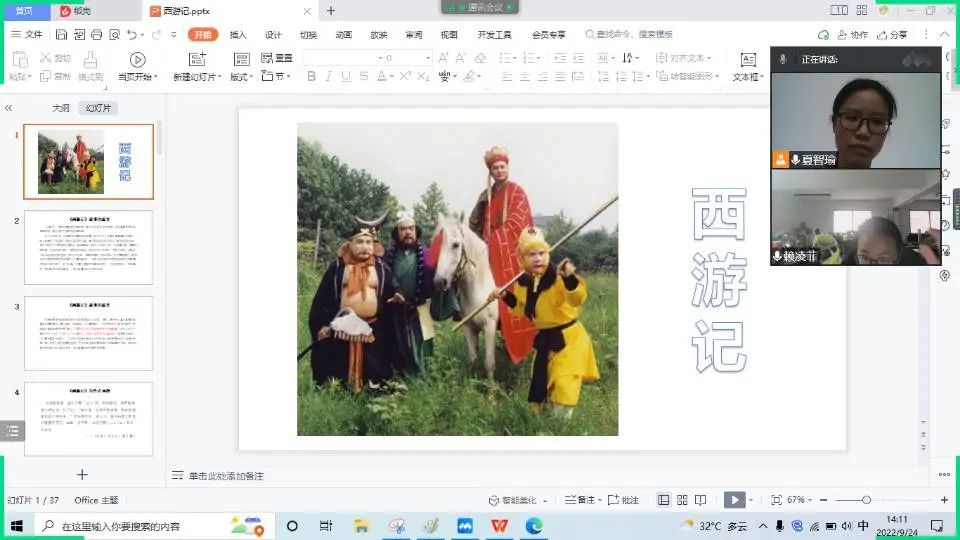Open Align Text (对齐文本) dropdown
The height and width of the screenshot is (540, 960).
pyautogui.click(x=683, y=58)
